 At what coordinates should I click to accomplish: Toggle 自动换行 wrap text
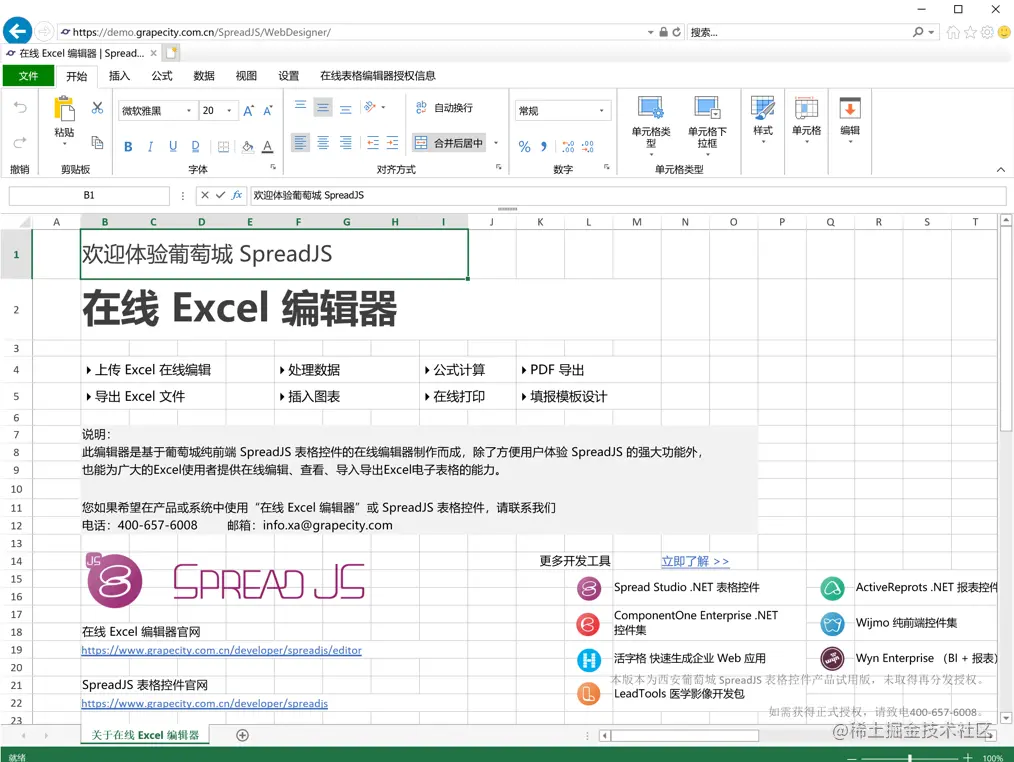(x=444, y=107)
